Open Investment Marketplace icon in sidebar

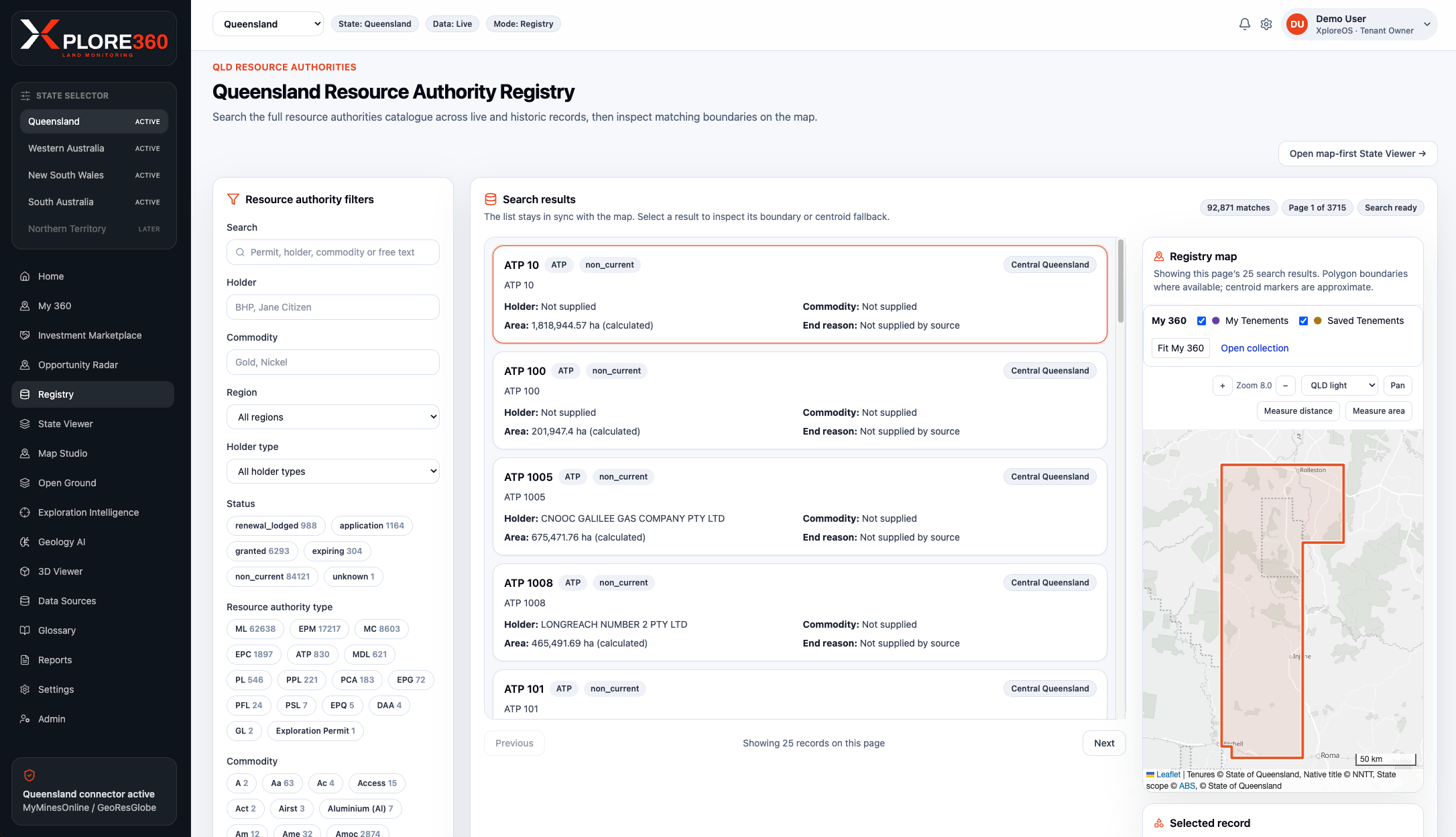point(25,335)
